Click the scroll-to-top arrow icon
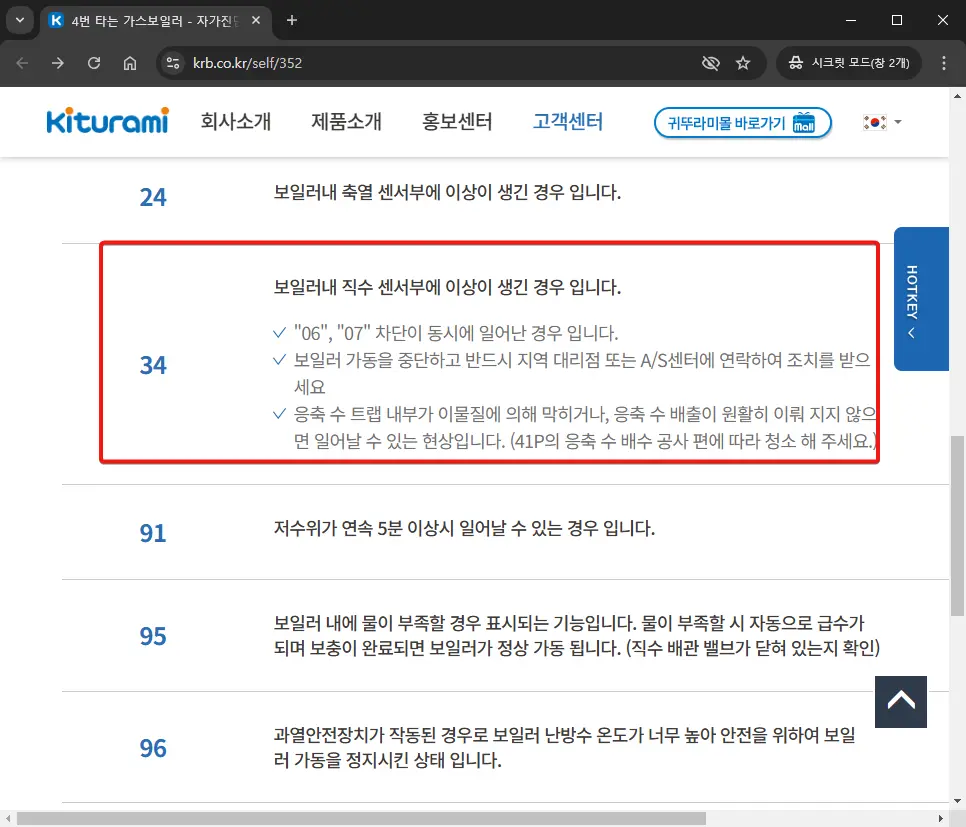Screen dimensions: 966x827 pos(900,701)
